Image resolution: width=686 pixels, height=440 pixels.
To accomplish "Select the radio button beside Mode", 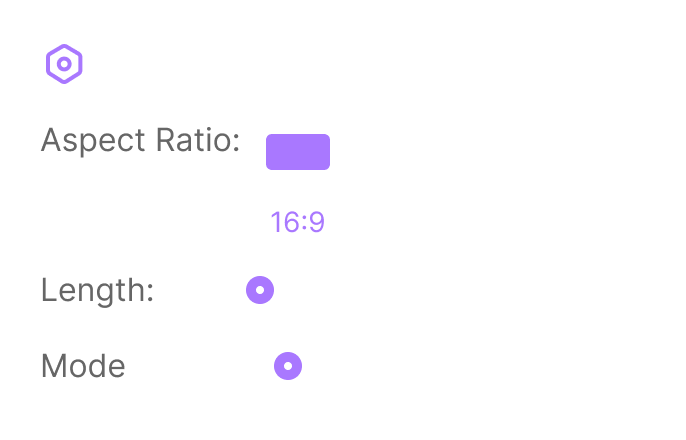I will click(x=288, y=367).
